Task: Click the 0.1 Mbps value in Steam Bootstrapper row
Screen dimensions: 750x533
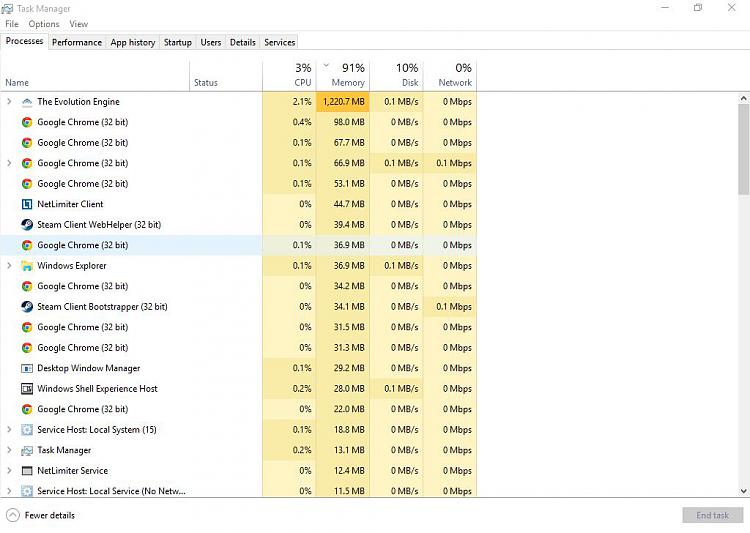Action: pos(454,307)
